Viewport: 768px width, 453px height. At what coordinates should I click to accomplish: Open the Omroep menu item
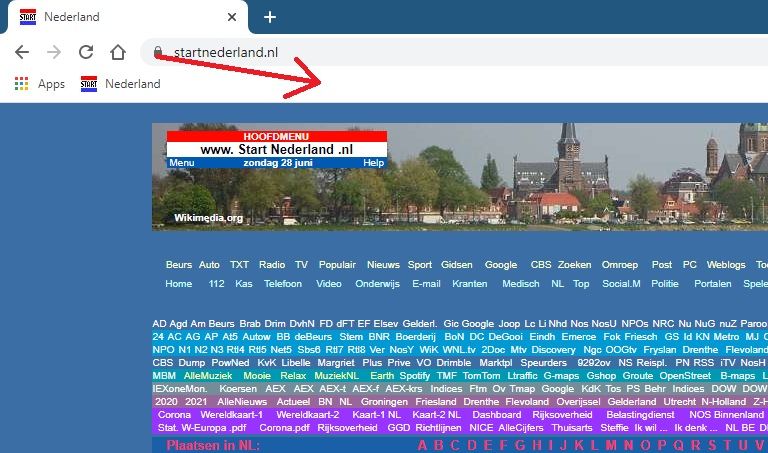click(620, 265)
